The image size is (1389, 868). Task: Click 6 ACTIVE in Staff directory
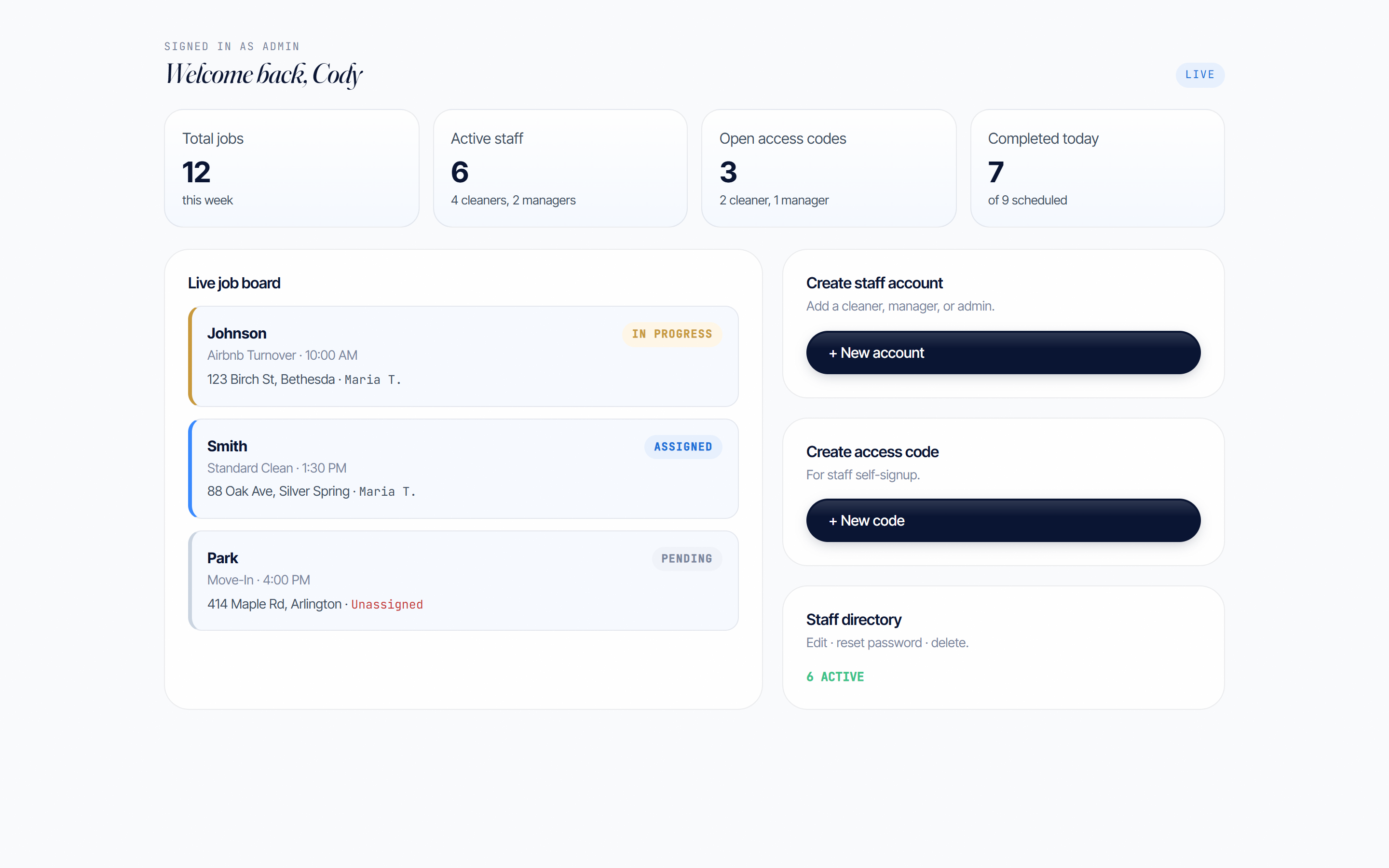(835, 677)
